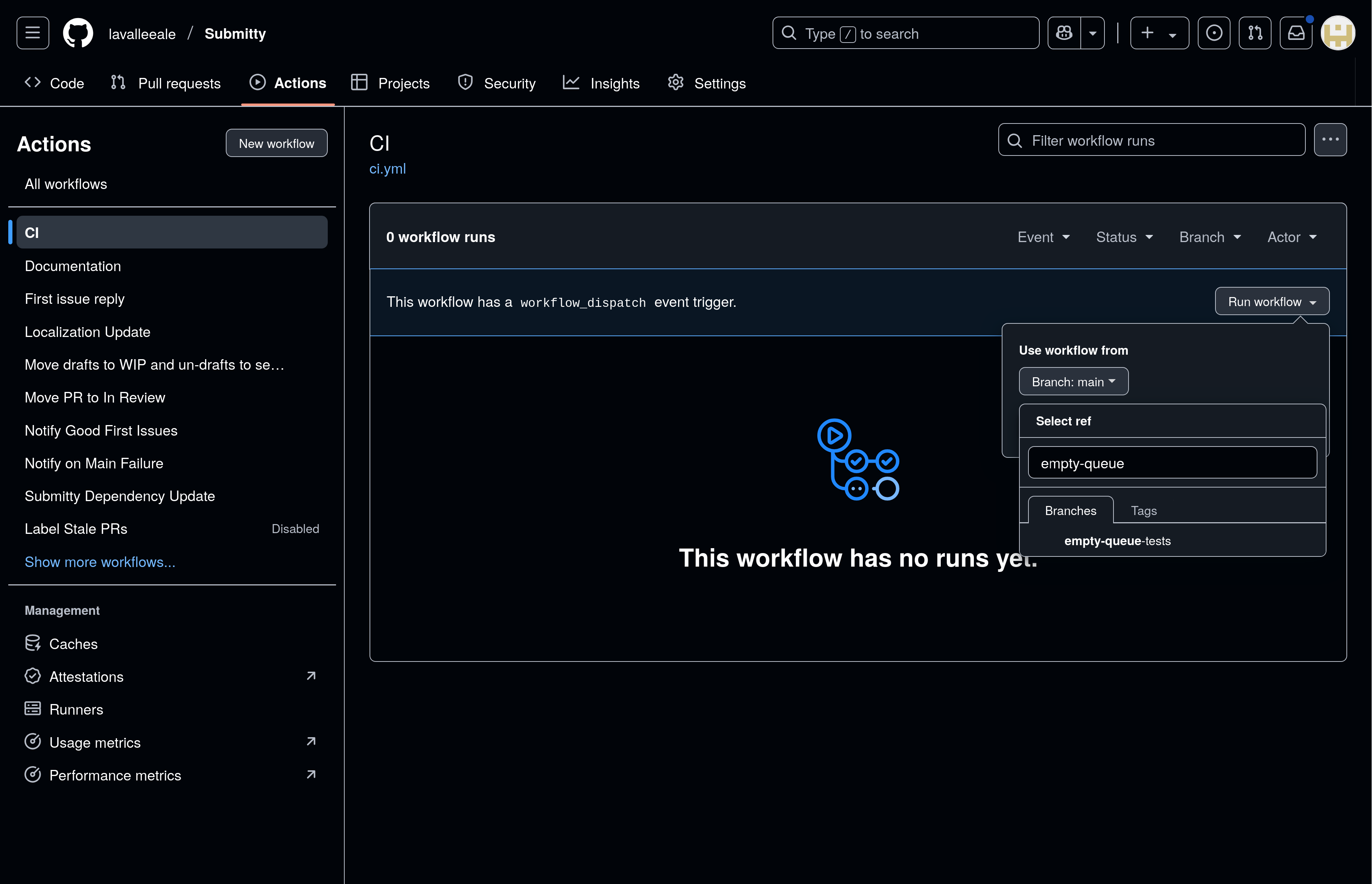The image size is (1372, 884).
Task: Go to GitHub home via Octocat logo
Action: click(78, 33)
